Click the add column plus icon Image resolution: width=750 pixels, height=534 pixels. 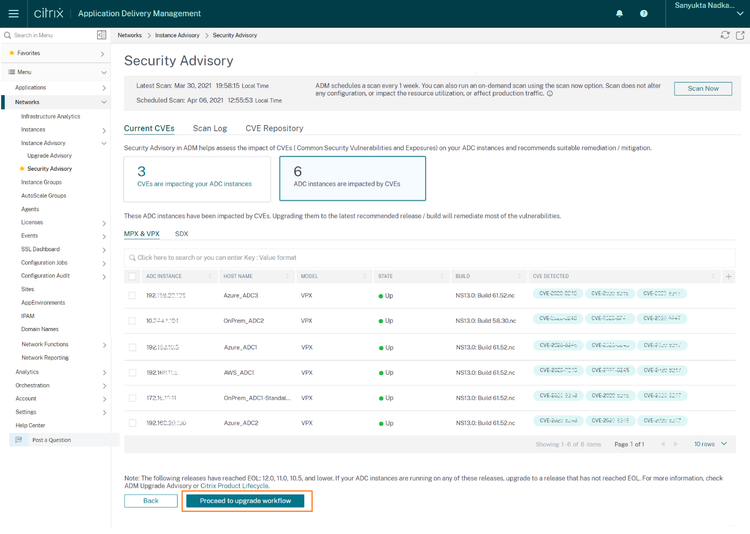(x=728, y=276)
